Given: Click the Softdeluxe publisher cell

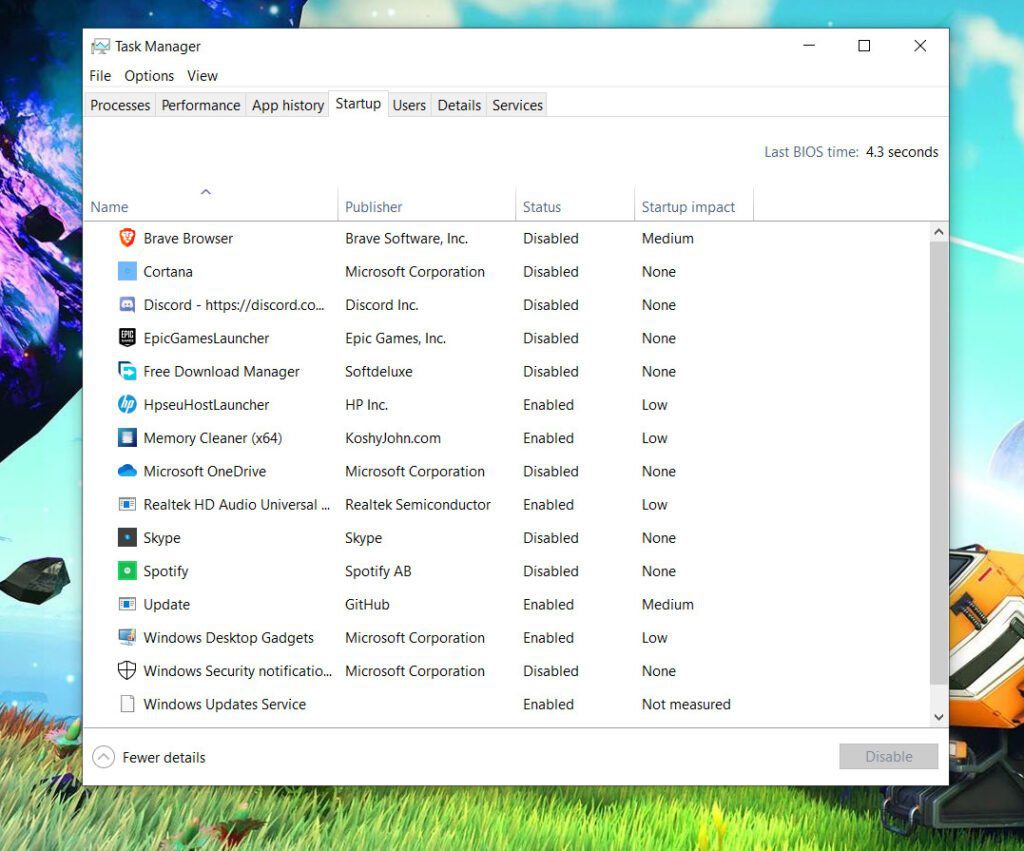Looking at the screenshot, I should 379,372.
